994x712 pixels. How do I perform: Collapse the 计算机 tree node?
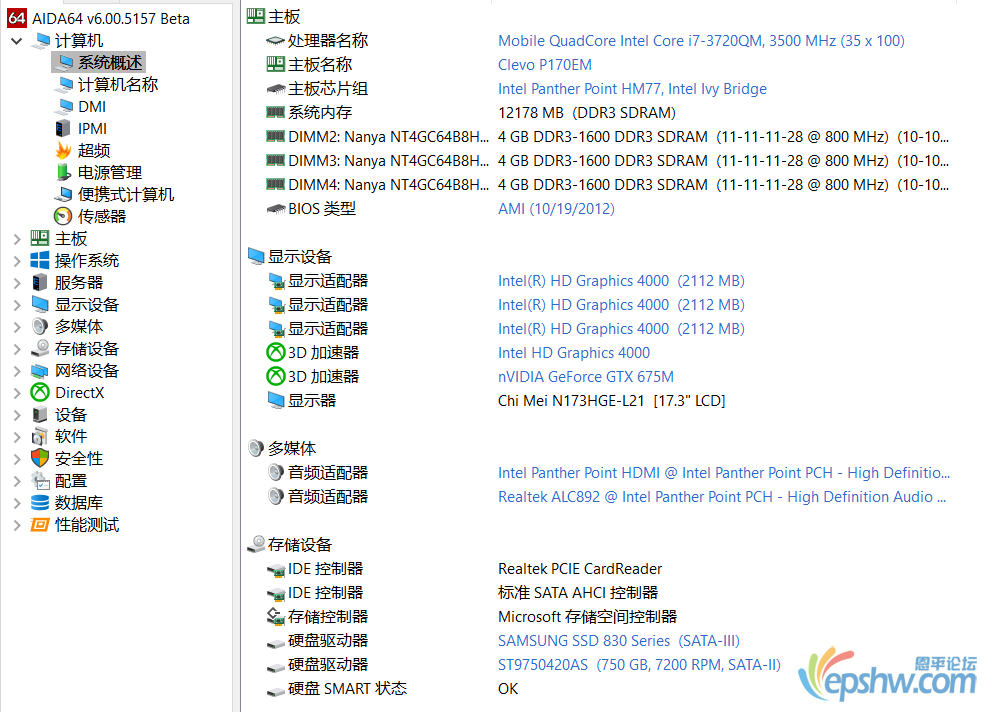pos(17,41)
